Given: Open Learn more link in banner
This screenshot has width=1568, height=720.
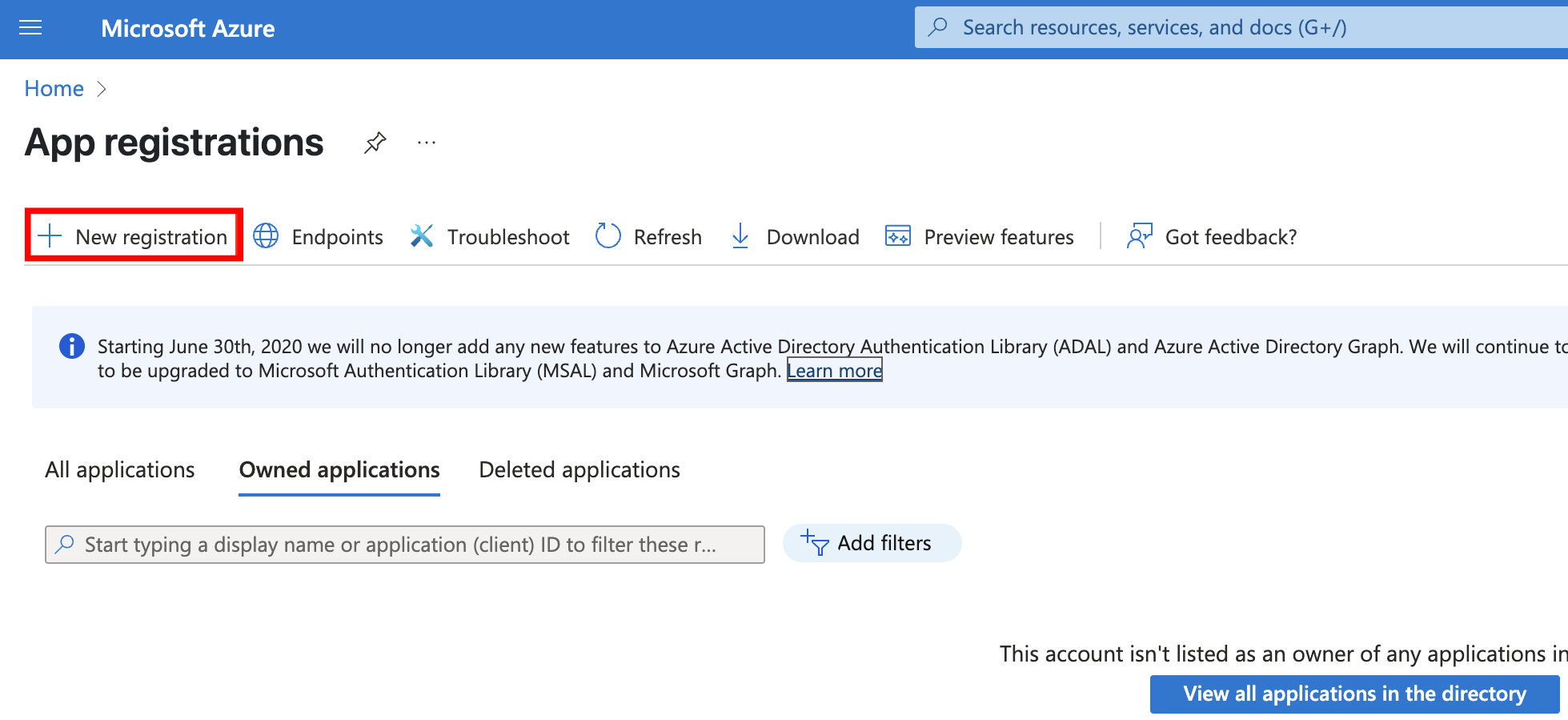Looking at the screenshot, I should (834, 371).
